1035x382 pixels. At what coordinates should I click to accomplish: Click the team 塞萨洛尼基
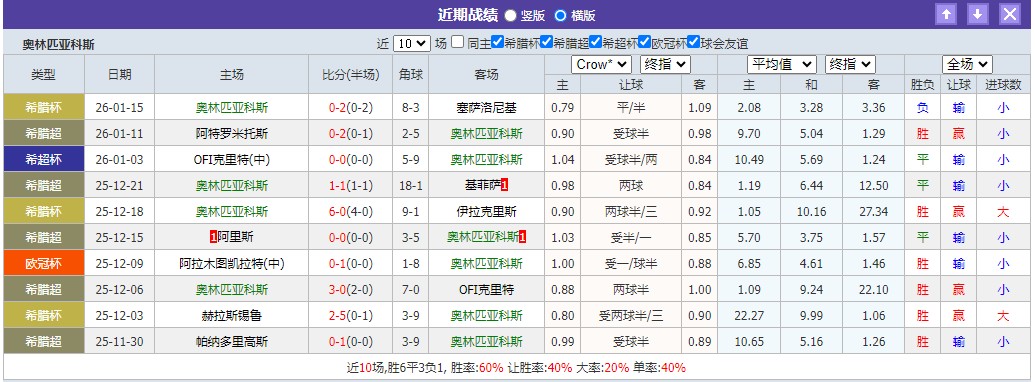coord(486,108)
